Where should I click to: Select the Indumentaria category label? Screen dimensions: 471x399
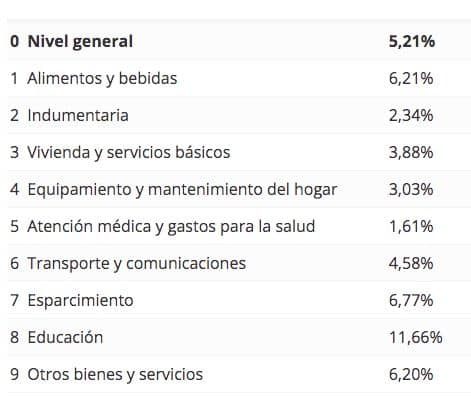tap(78, 115)
